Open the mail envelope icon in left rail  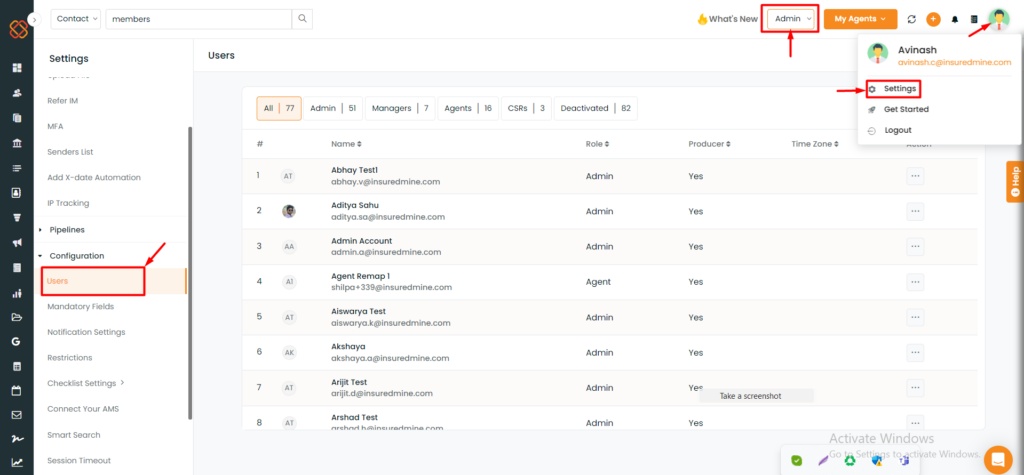coord(17,414)
